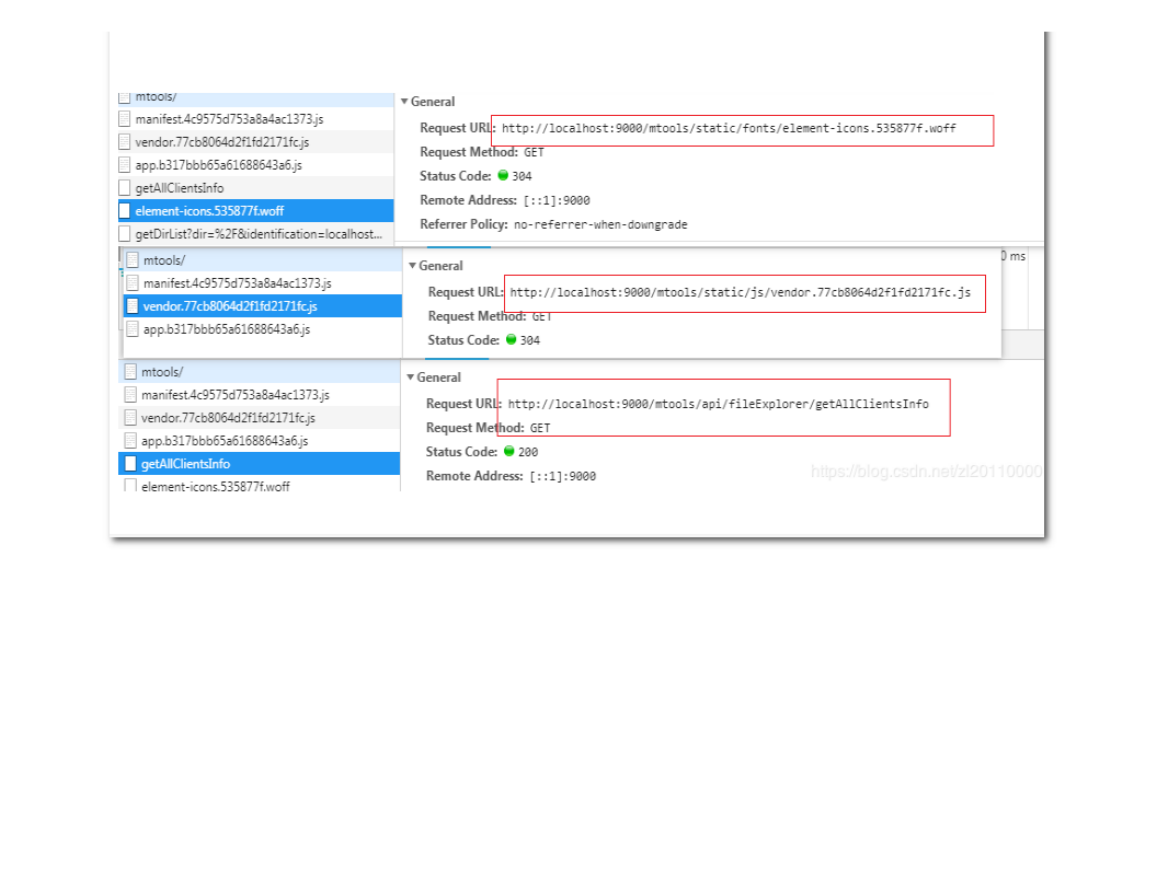Click the element-icons.535877f.woff font request URL

(729, 129)
